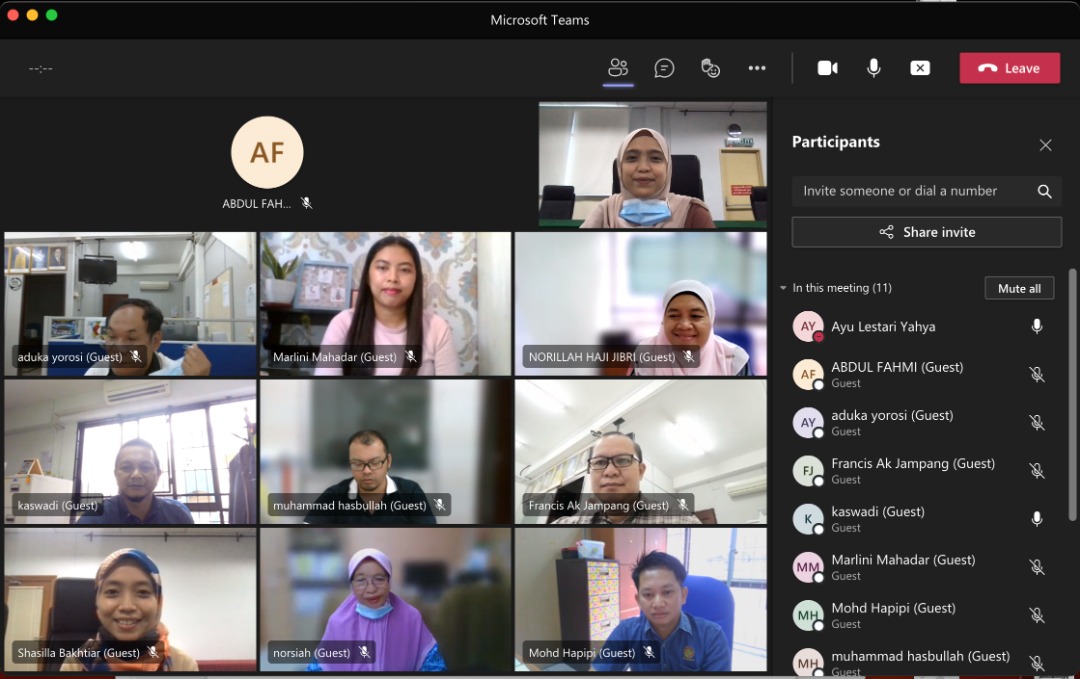Click ABDUL FAHMI's AF avatar in participant list
Viewport: 1080px width, 679px height.
point(808,375)
